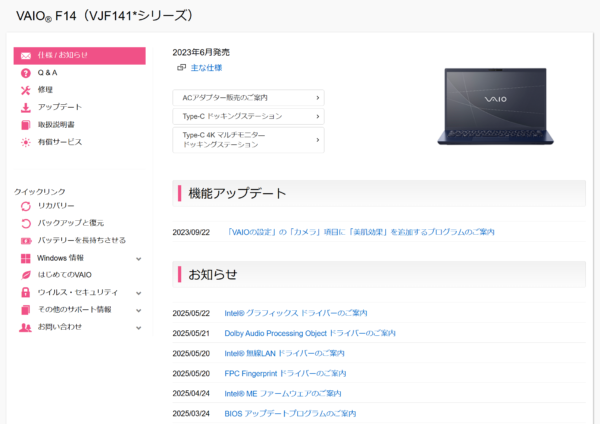The image size is (600, 424).
Task: Click the お問い合わせ people icon
Action: [x=26, y=328]
